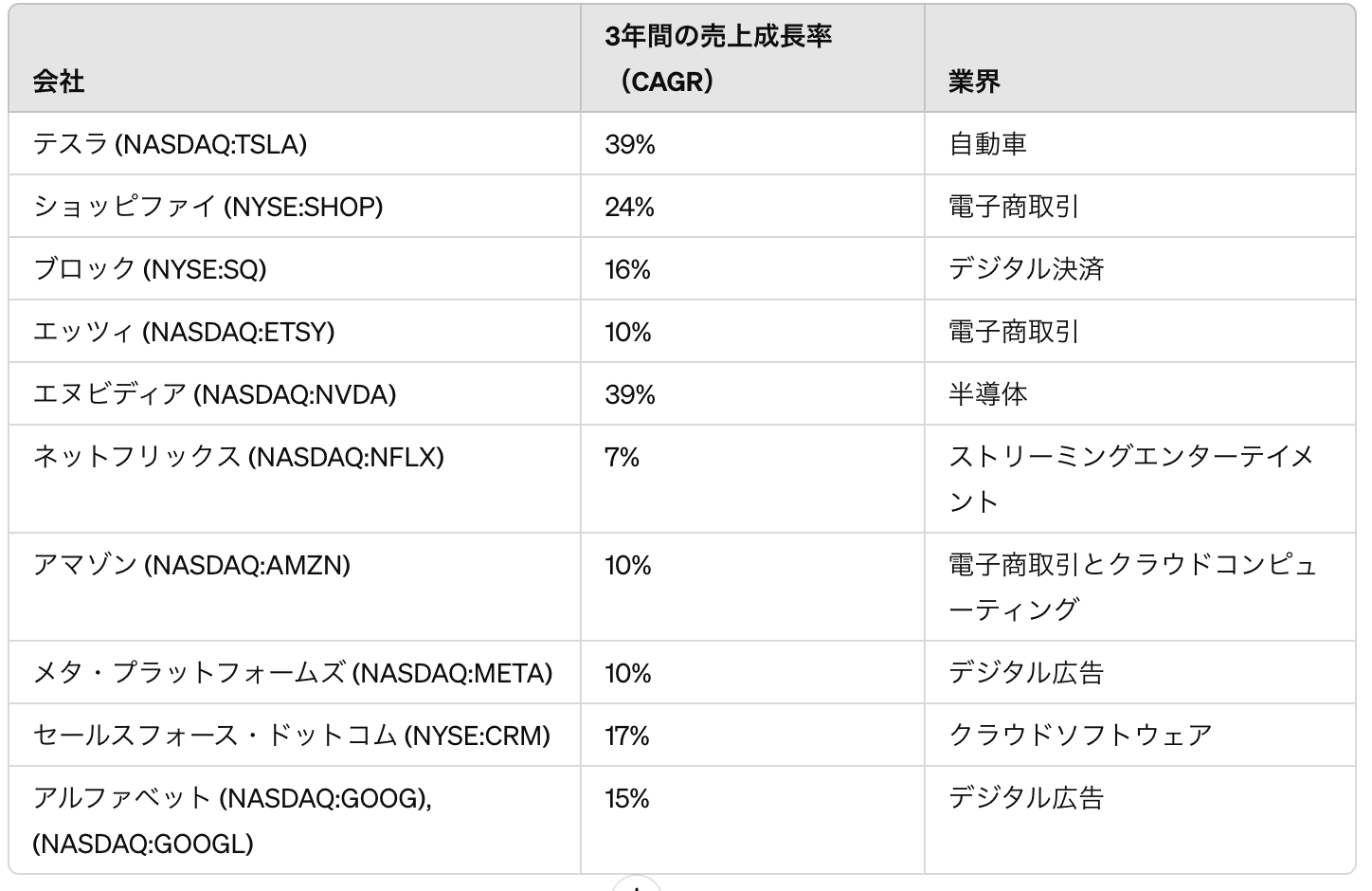1372x891 pixels.
Task: Select the テスラ (NASDAQ:TSLA) cell
Action: (171, 144)
